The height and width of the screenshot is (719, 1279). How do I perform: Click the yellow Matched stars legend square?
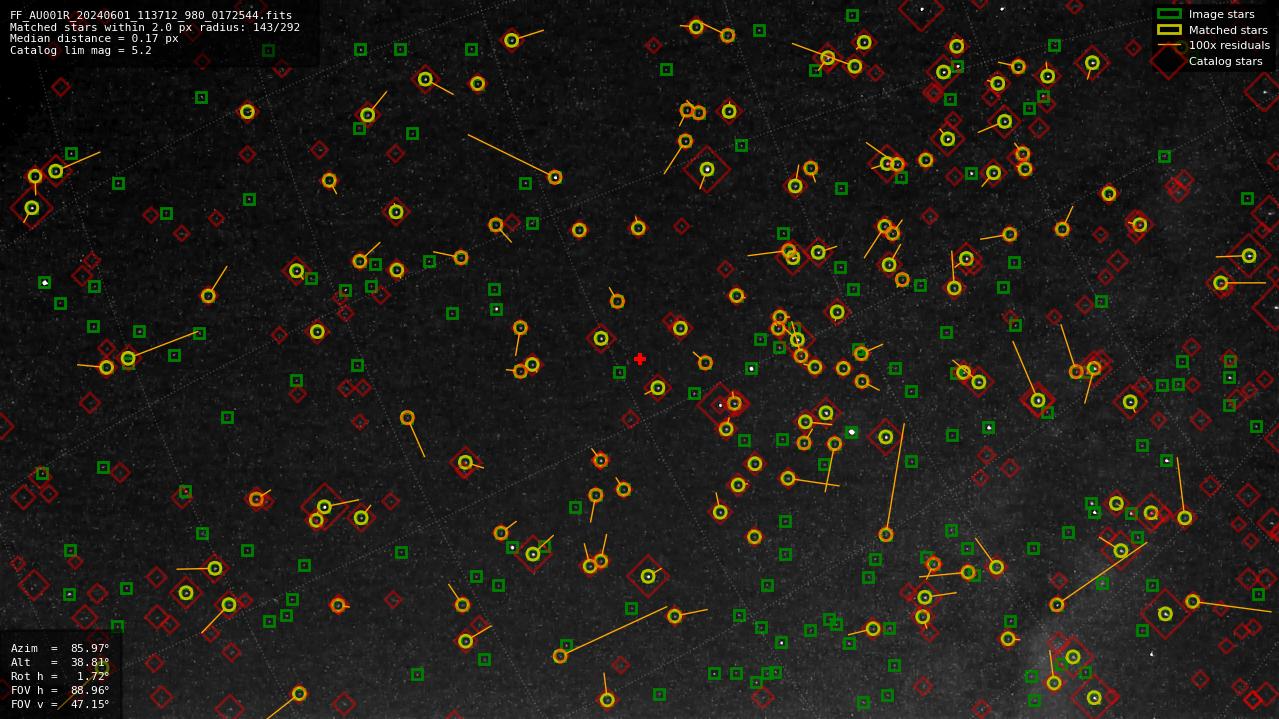pos(1169,30)
